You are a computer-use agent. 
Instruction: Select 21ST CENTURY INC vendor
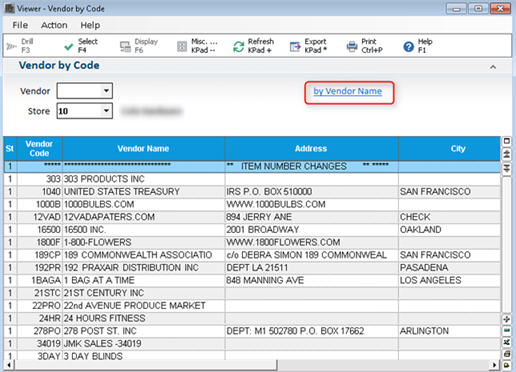(x=104, y=293)
